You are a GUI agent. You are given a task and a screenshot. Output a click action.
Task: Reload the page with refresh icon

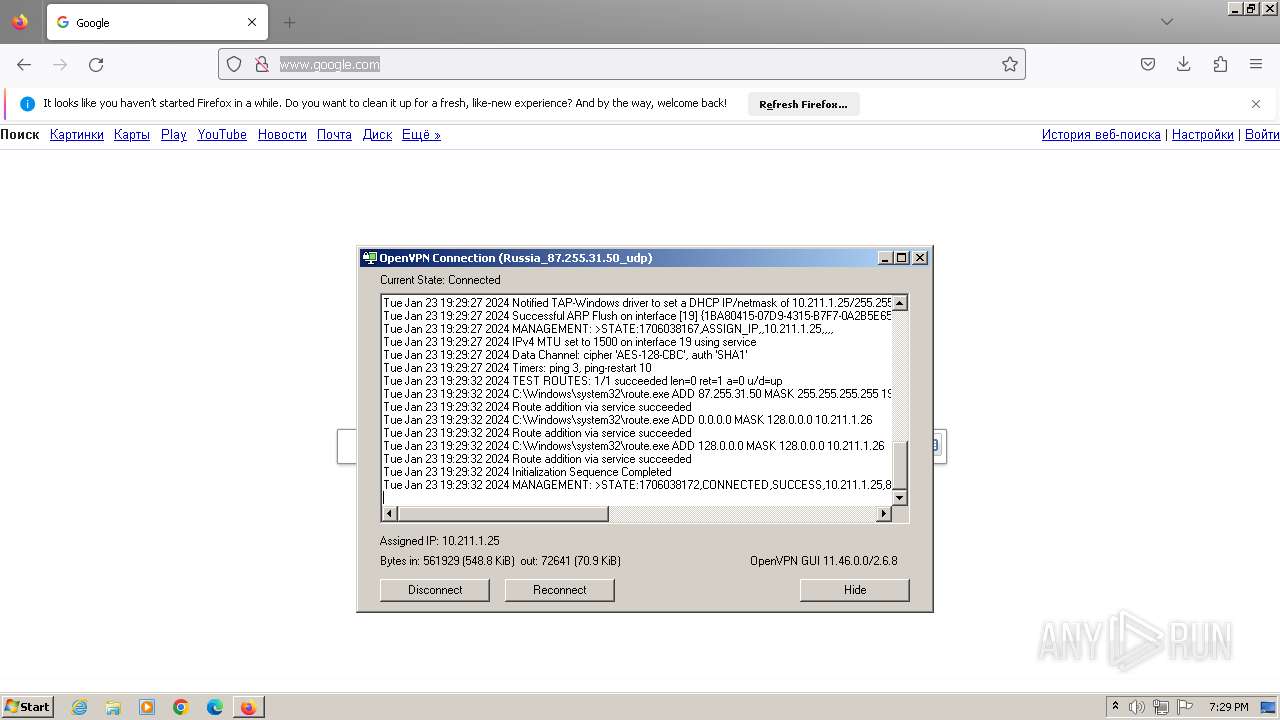click(96, 64)
